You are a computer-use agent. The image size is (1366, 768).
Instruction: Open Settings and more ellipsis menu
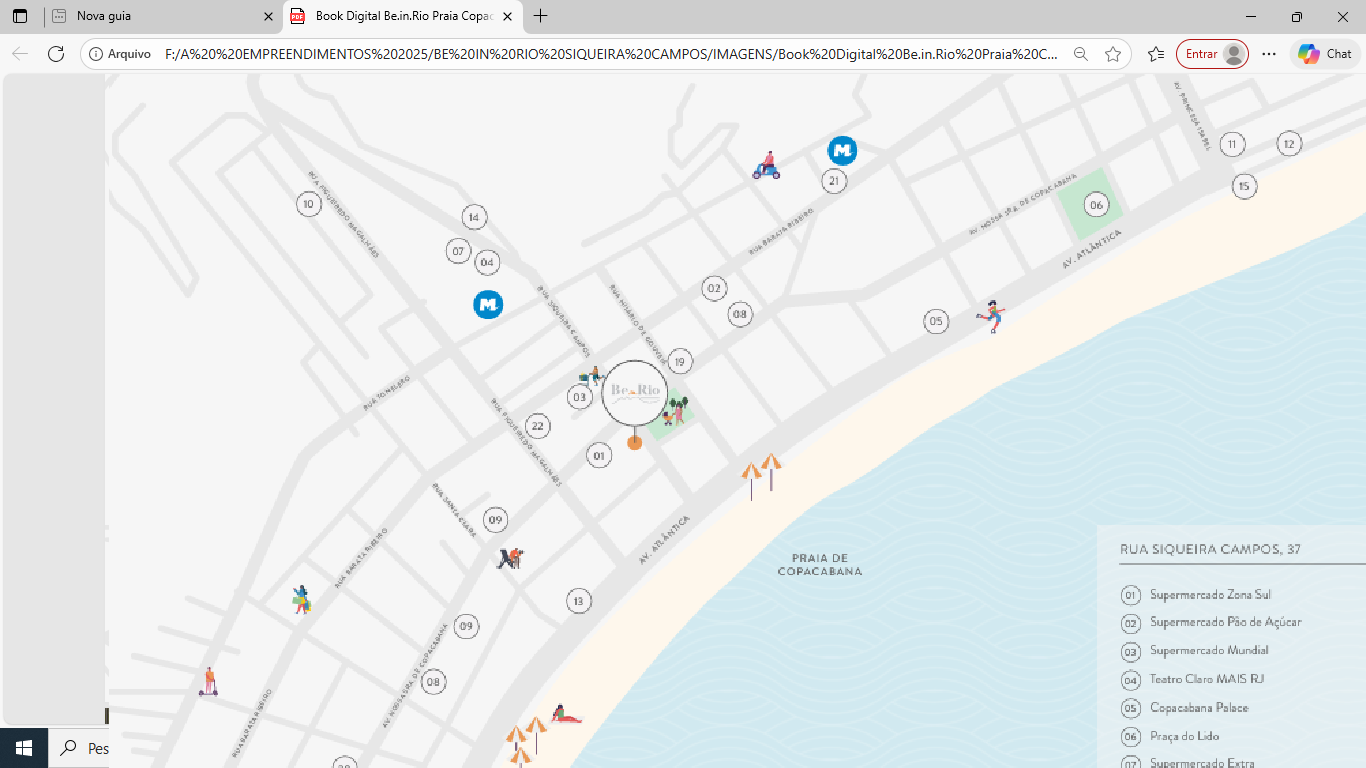(1269, 54)
